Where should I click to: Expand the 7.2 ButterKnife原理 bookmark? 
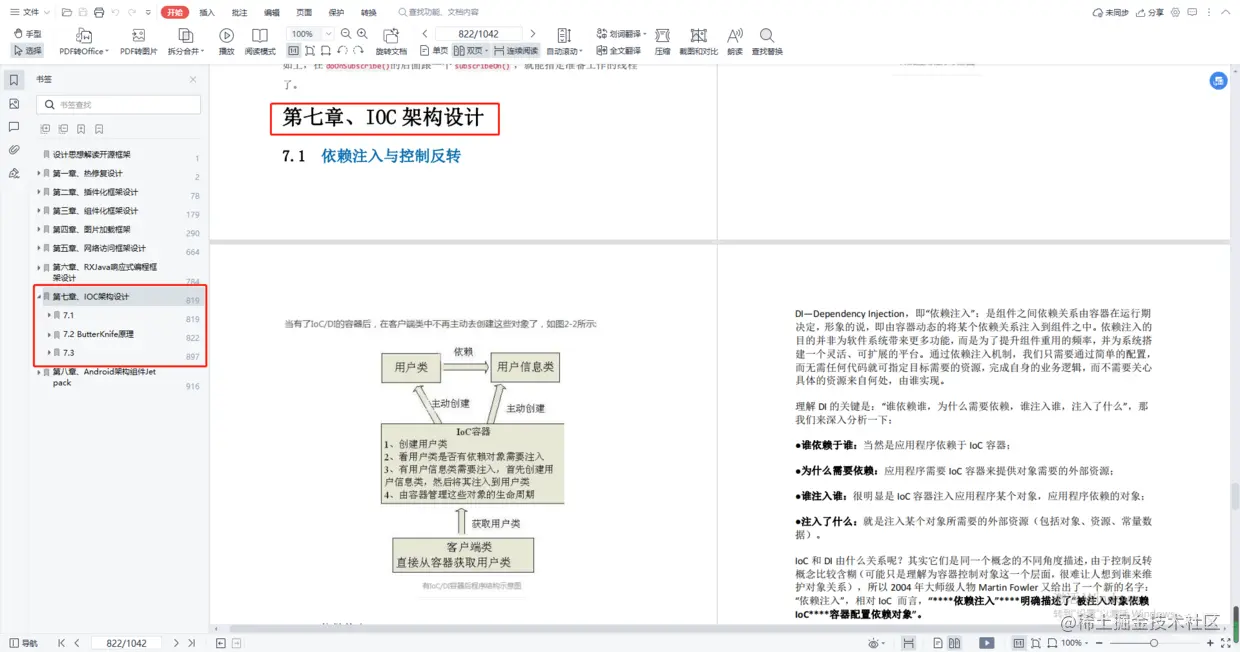[49, 334]
